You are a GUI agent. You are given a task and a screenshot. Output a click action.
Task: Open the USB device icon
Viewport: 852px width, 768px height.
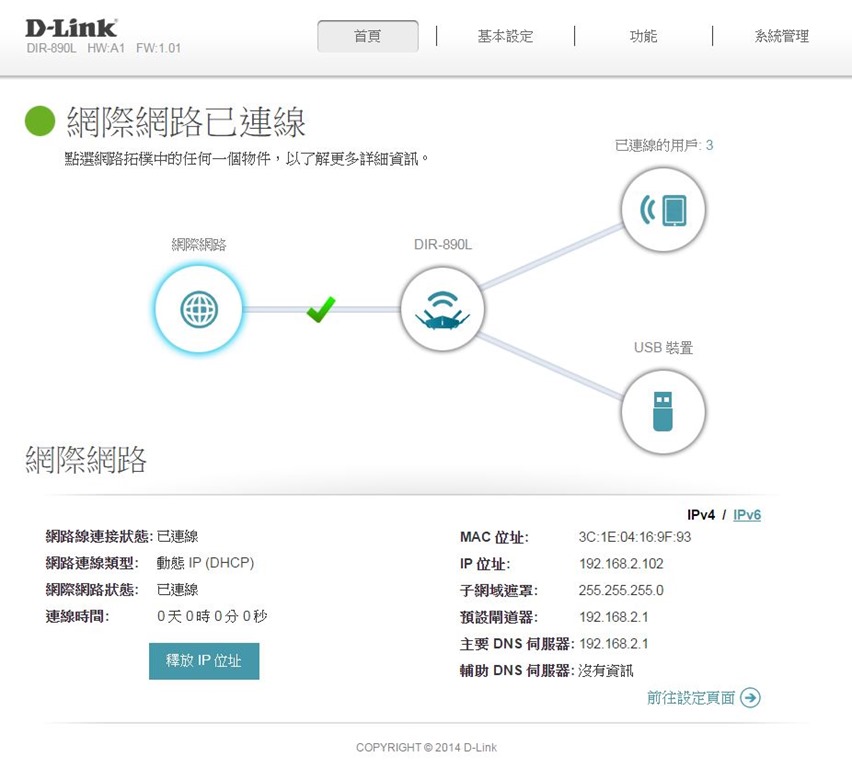[x=663, y=412]
